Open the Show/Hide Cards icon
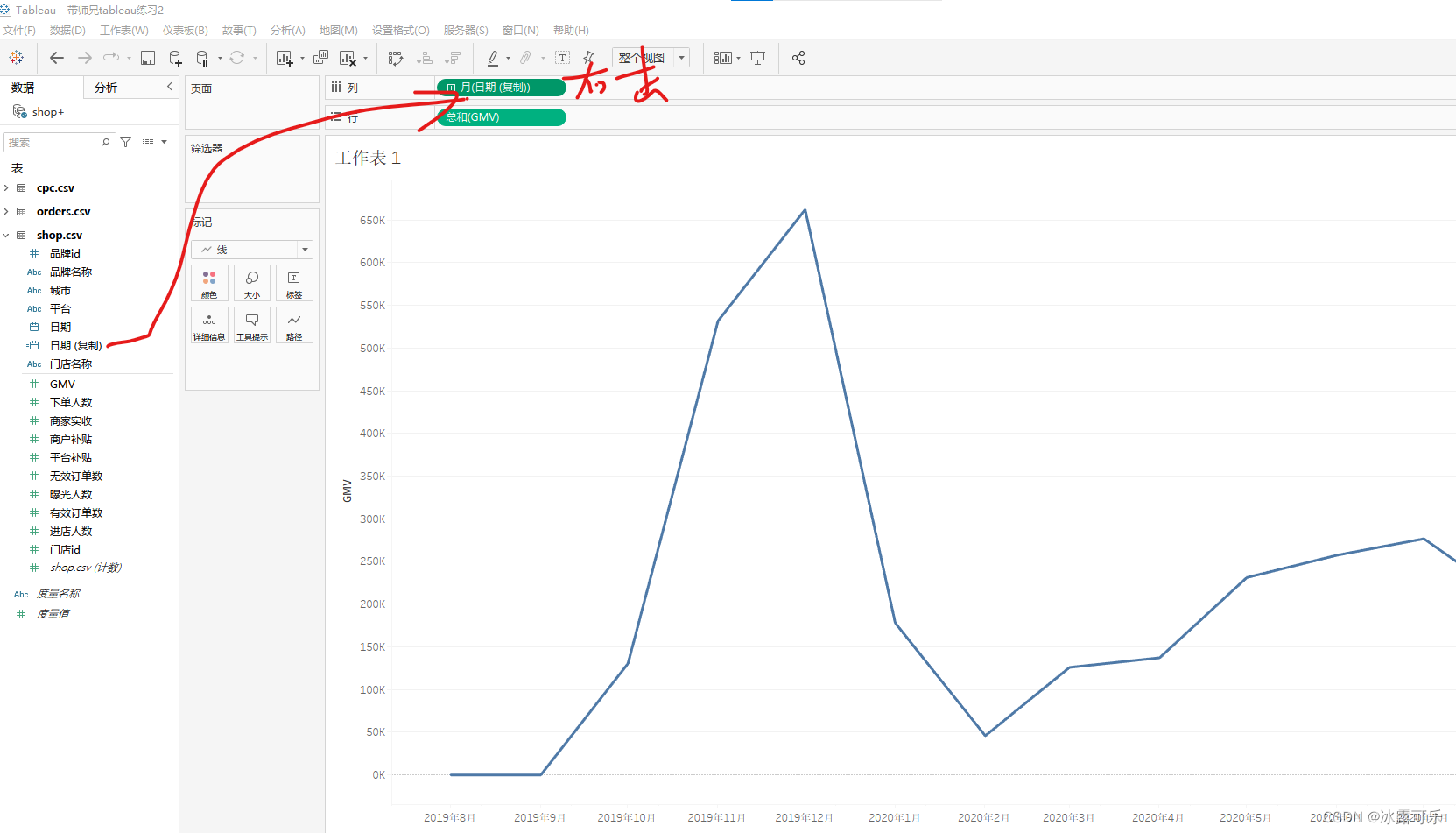This screenshot has width=1456, height=833. pos(722,58)
